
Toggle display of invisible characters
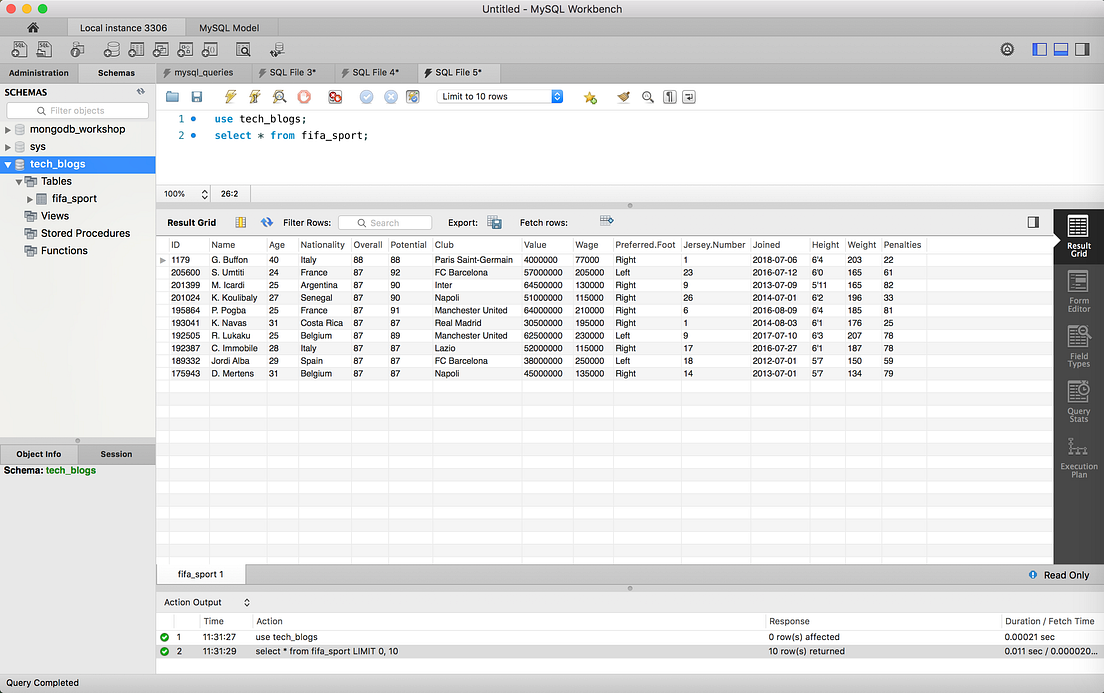668,97
